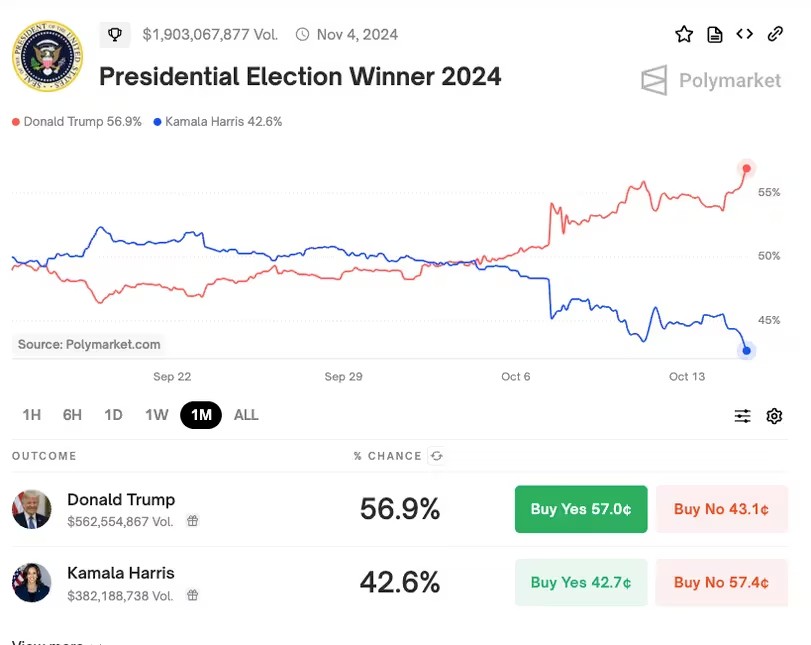Screen dimensions: 811x645
Task: Select the 1H time range
Action: (32, 415)
